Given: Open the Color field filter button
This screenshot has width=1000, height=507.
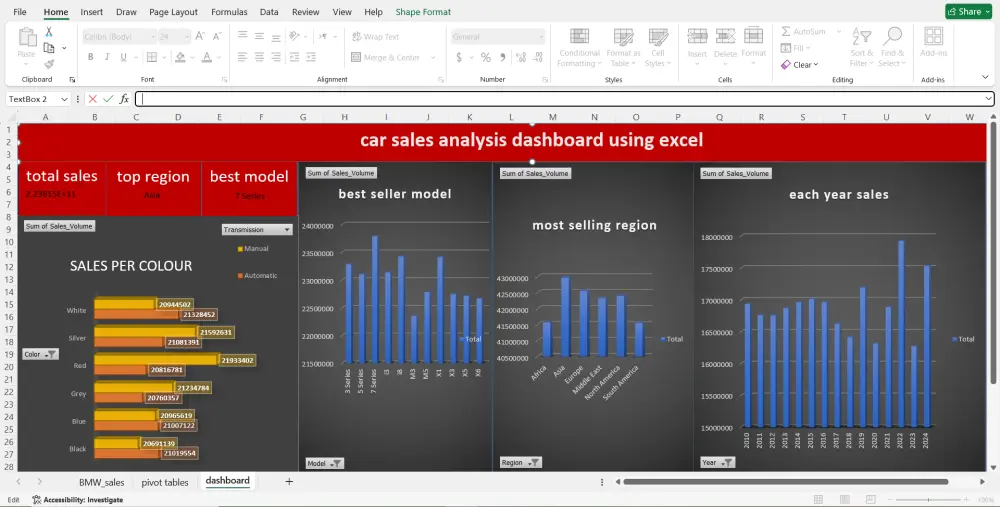Looking at the screenshot, I should 41,354.
